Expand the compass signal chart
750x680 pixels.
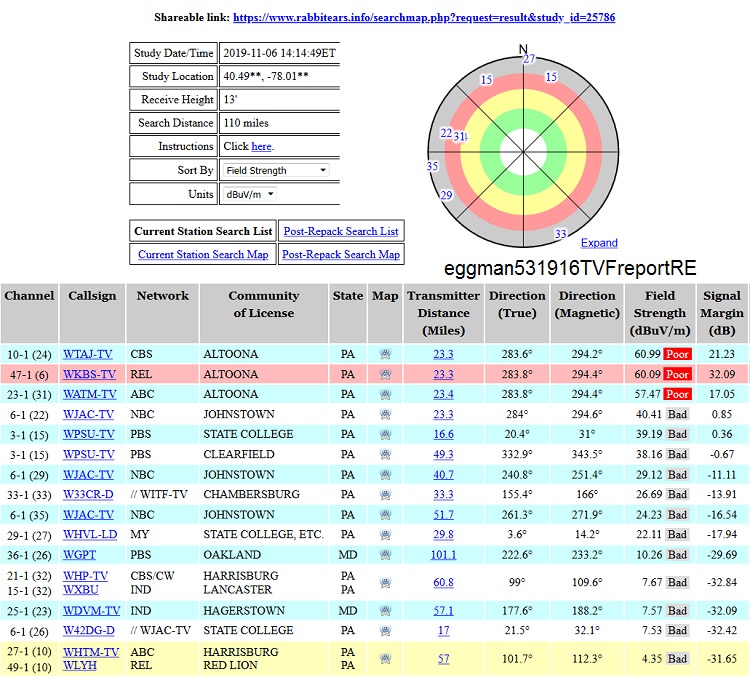[x=599, y=243]
